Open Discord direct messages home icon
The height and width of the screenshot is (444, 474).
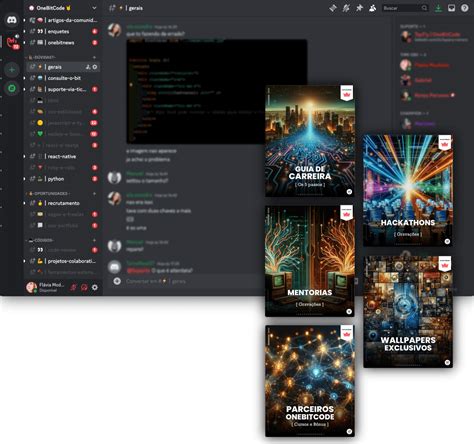point(12,20)
